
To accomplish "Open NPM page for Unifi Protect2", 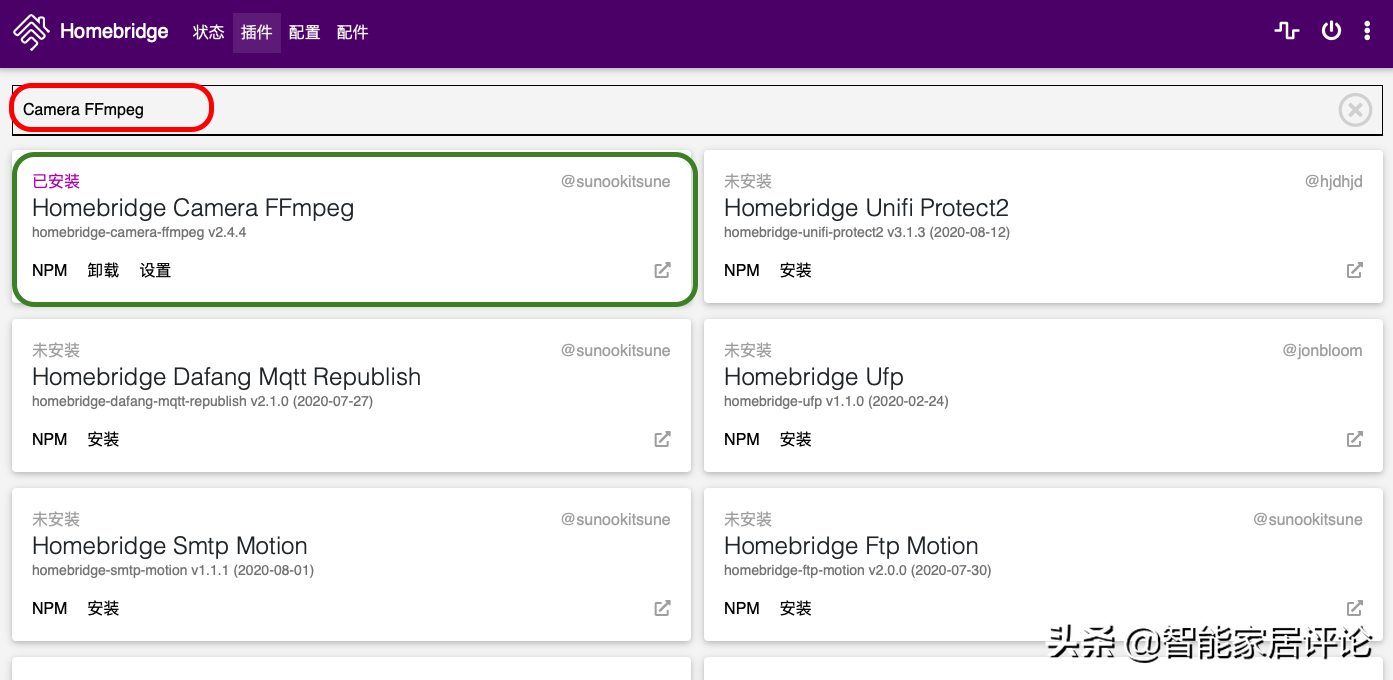I will pos(742,270).
